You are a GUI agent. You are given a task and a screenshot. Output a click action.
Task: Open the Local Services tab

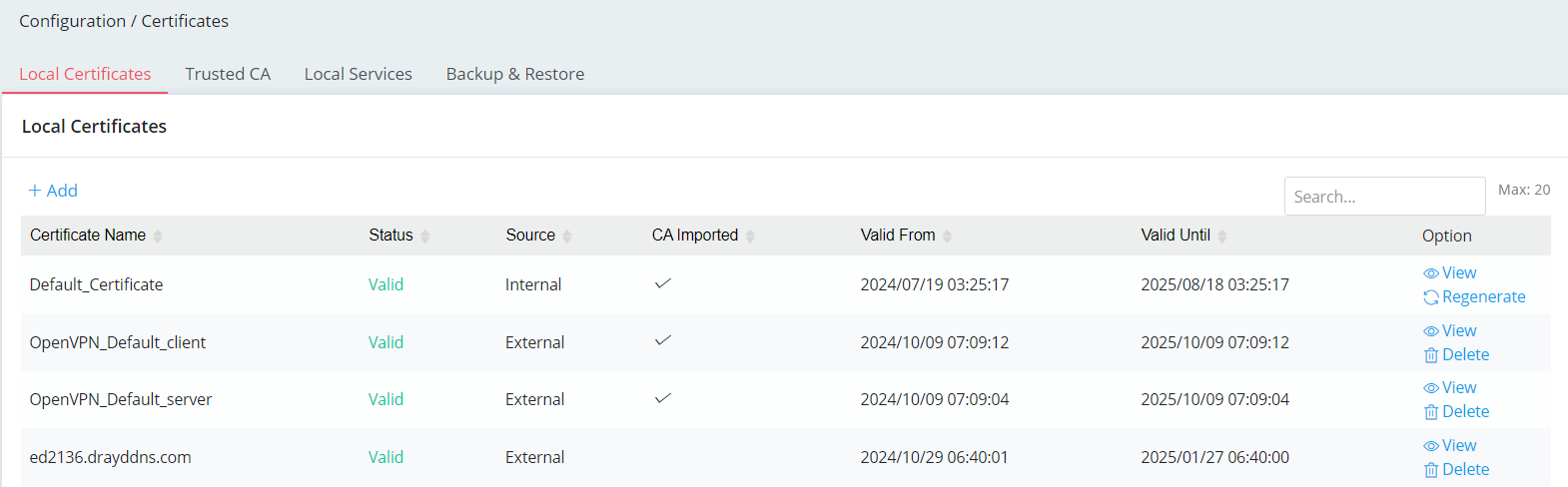pyautogui.click(x=359, y=74)
